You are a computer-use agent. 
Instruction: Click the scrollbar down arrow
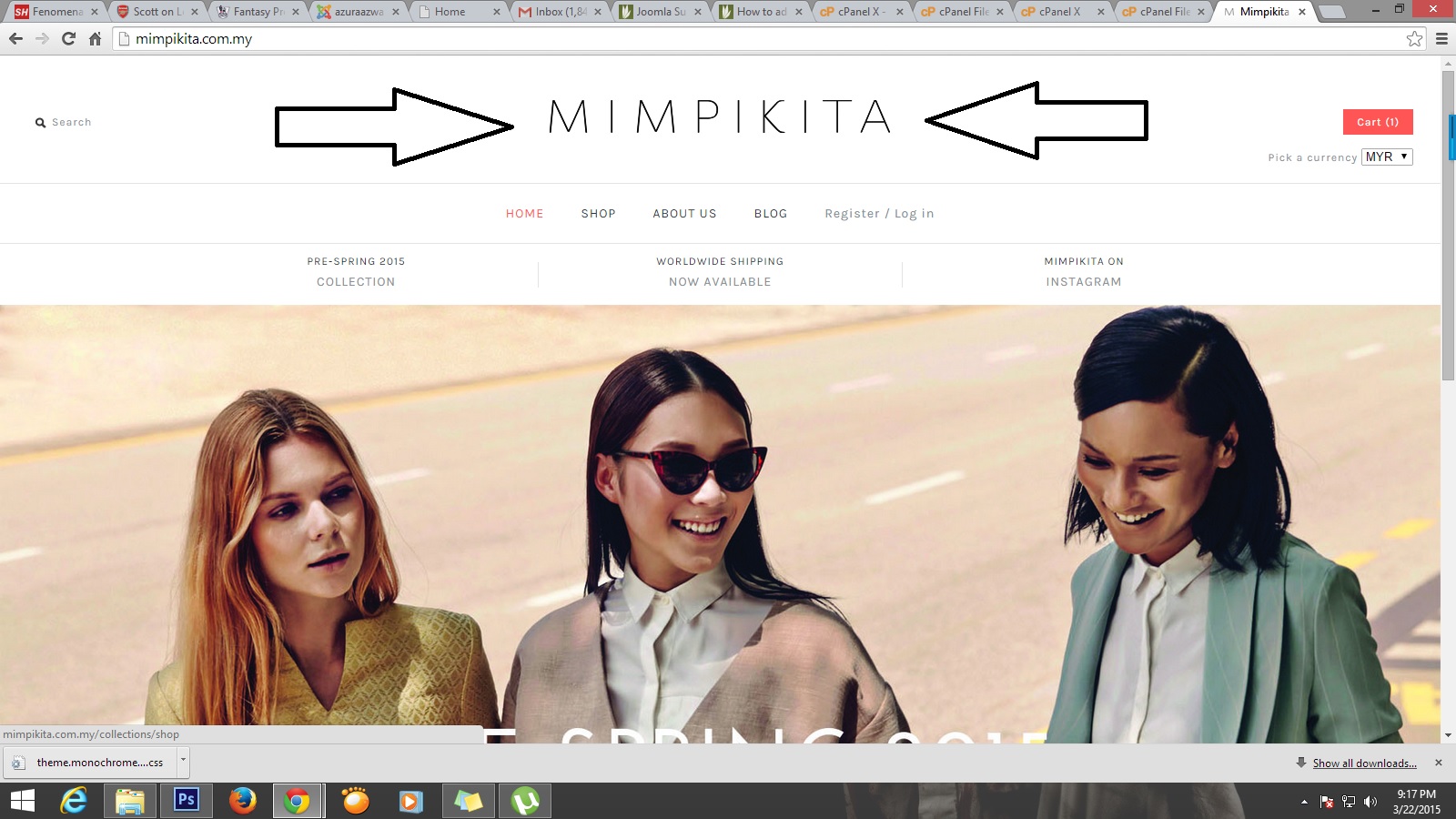pyautogui.click(x=1448, y=734)
